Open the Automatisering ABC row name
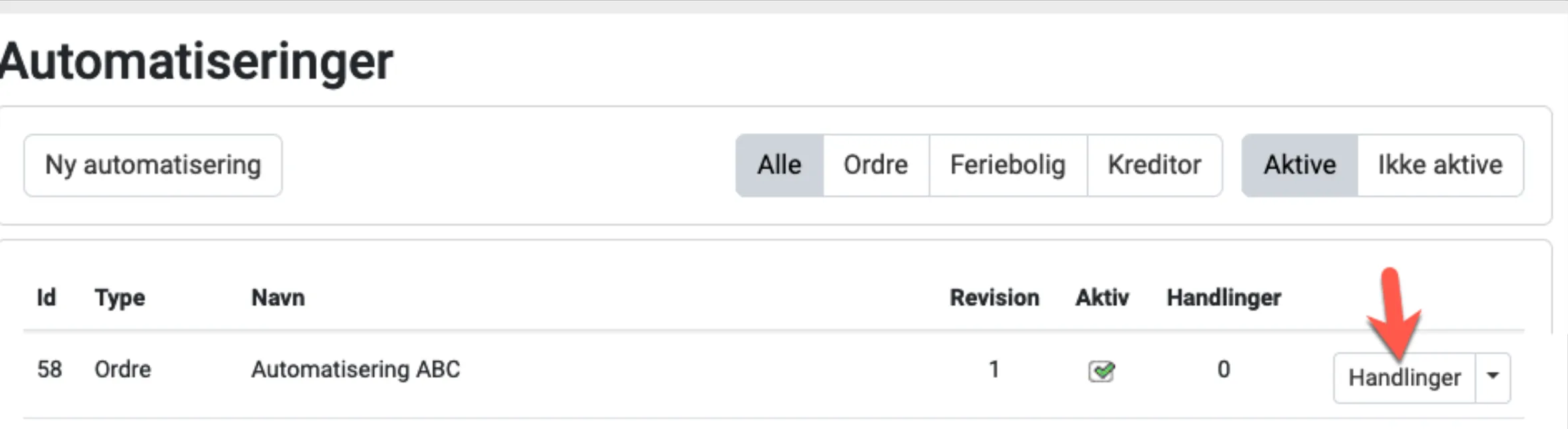1568x429 pixels. pos(355,370)
